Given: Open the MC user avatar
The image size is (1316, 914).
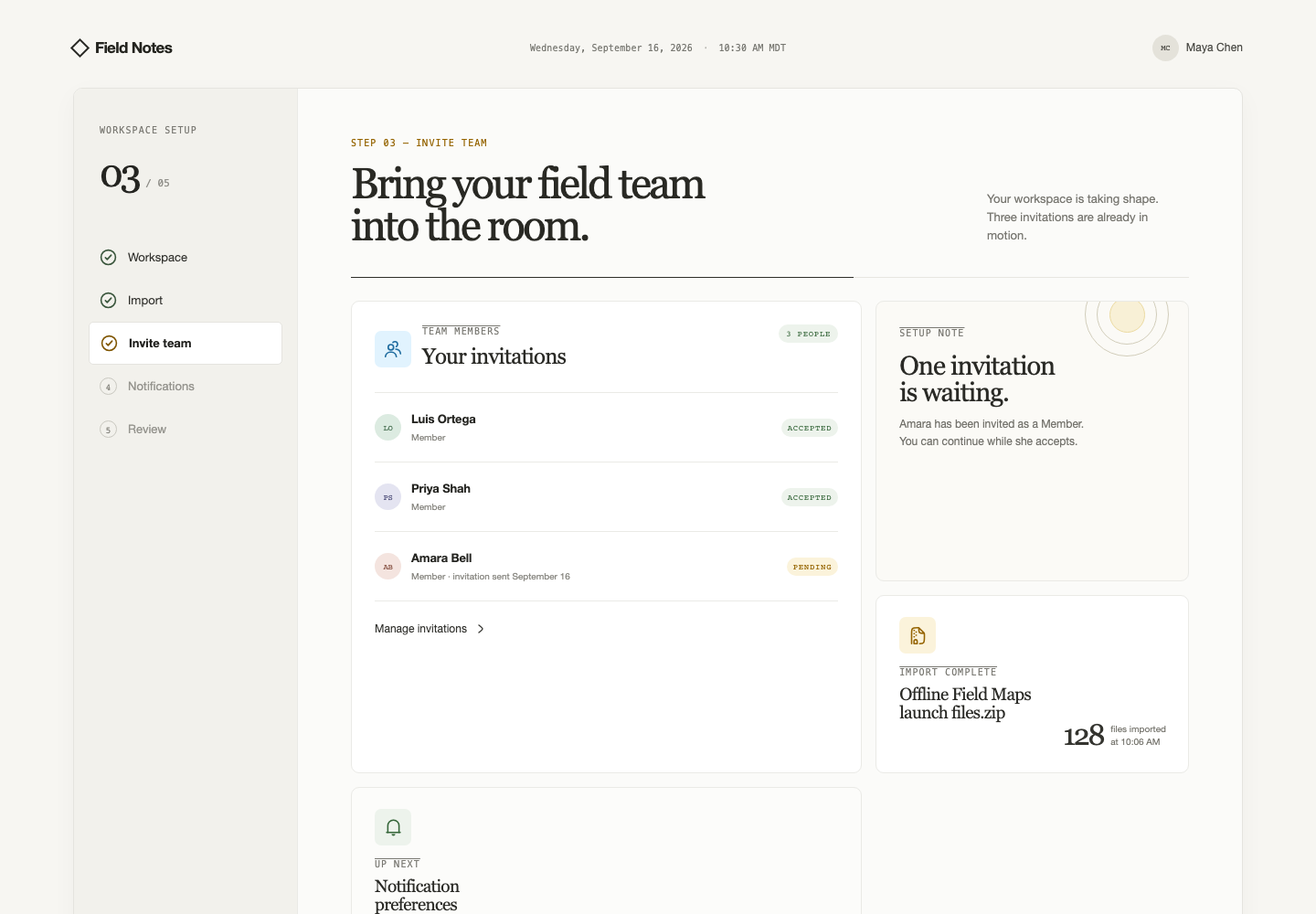Looking at the screenshot, I should tap(1165, 48).
